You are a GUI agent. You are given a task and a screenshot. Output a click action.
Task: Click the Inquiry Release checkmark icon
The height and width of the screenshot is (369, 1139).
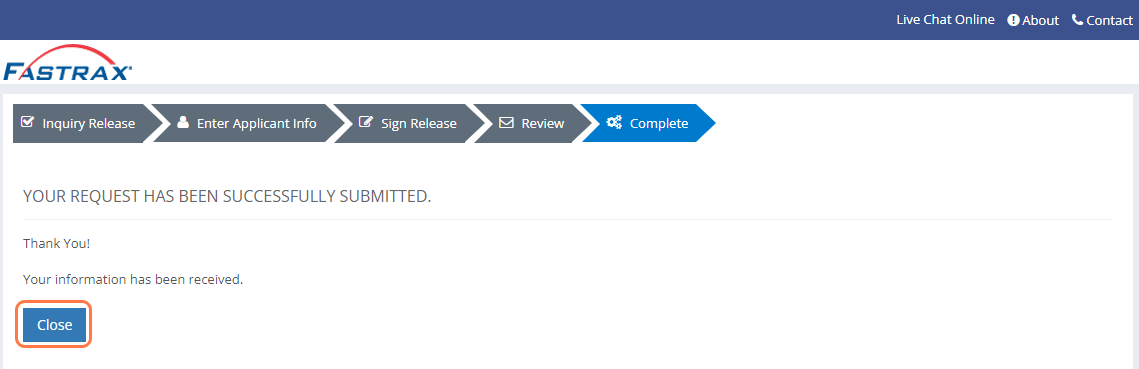28,122
